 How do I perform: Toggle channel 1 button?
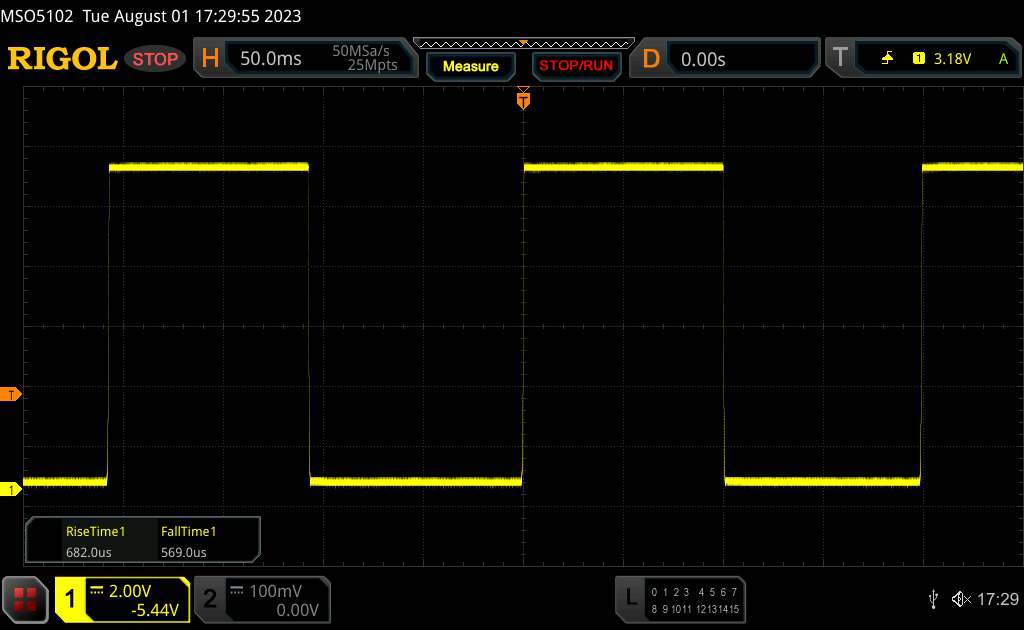click(x=70, y=599)
